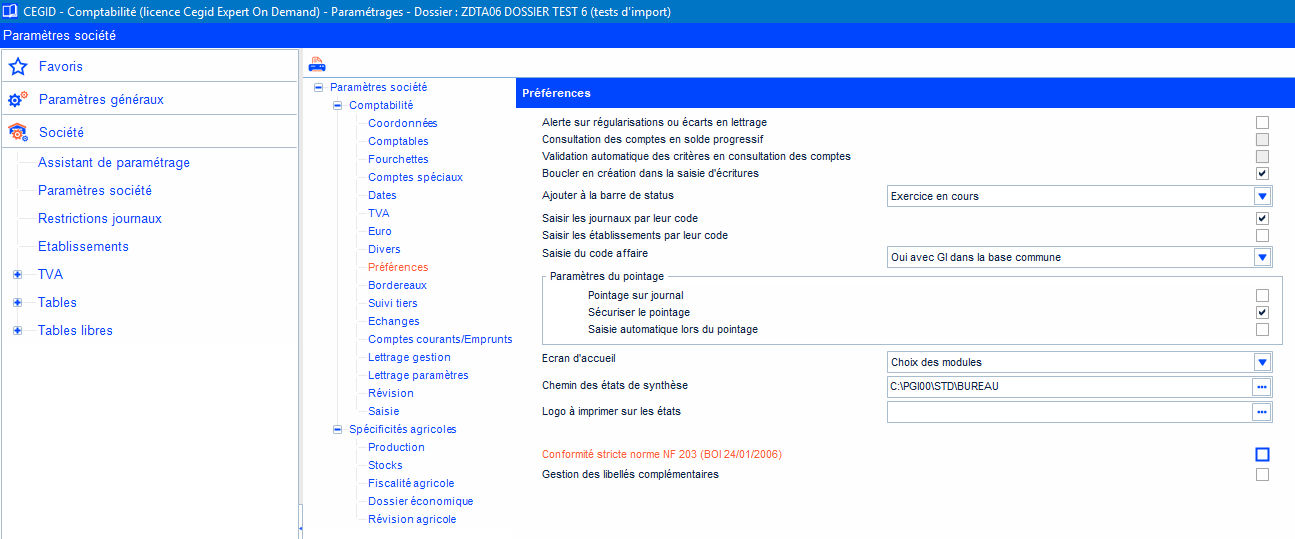Open the Ecran d'accueil dropdown
Viewport: 1295px width, 539px height.
pos(1262,362)
